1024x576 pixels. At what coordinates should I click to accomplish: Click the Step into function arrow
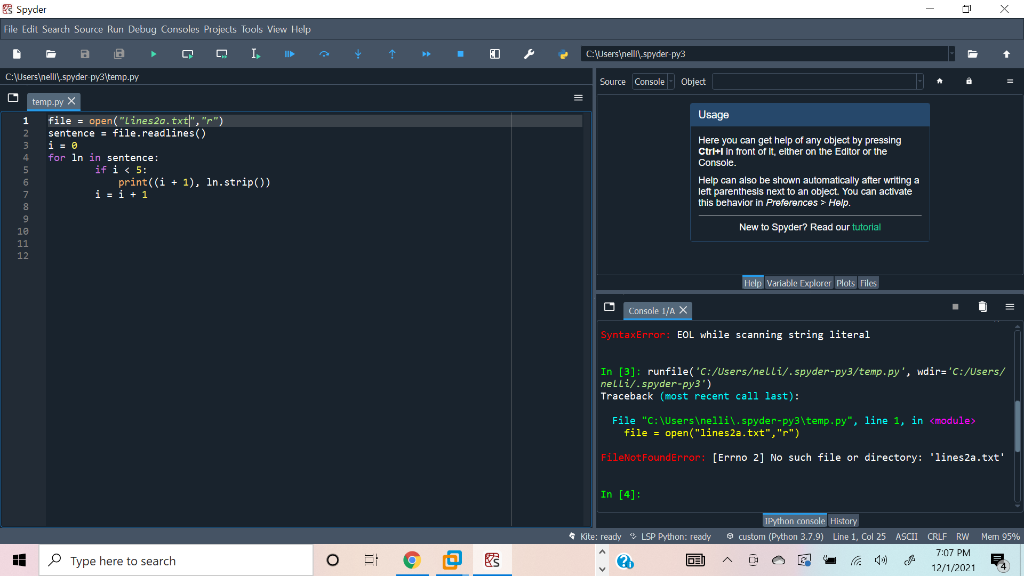point(358,53)
